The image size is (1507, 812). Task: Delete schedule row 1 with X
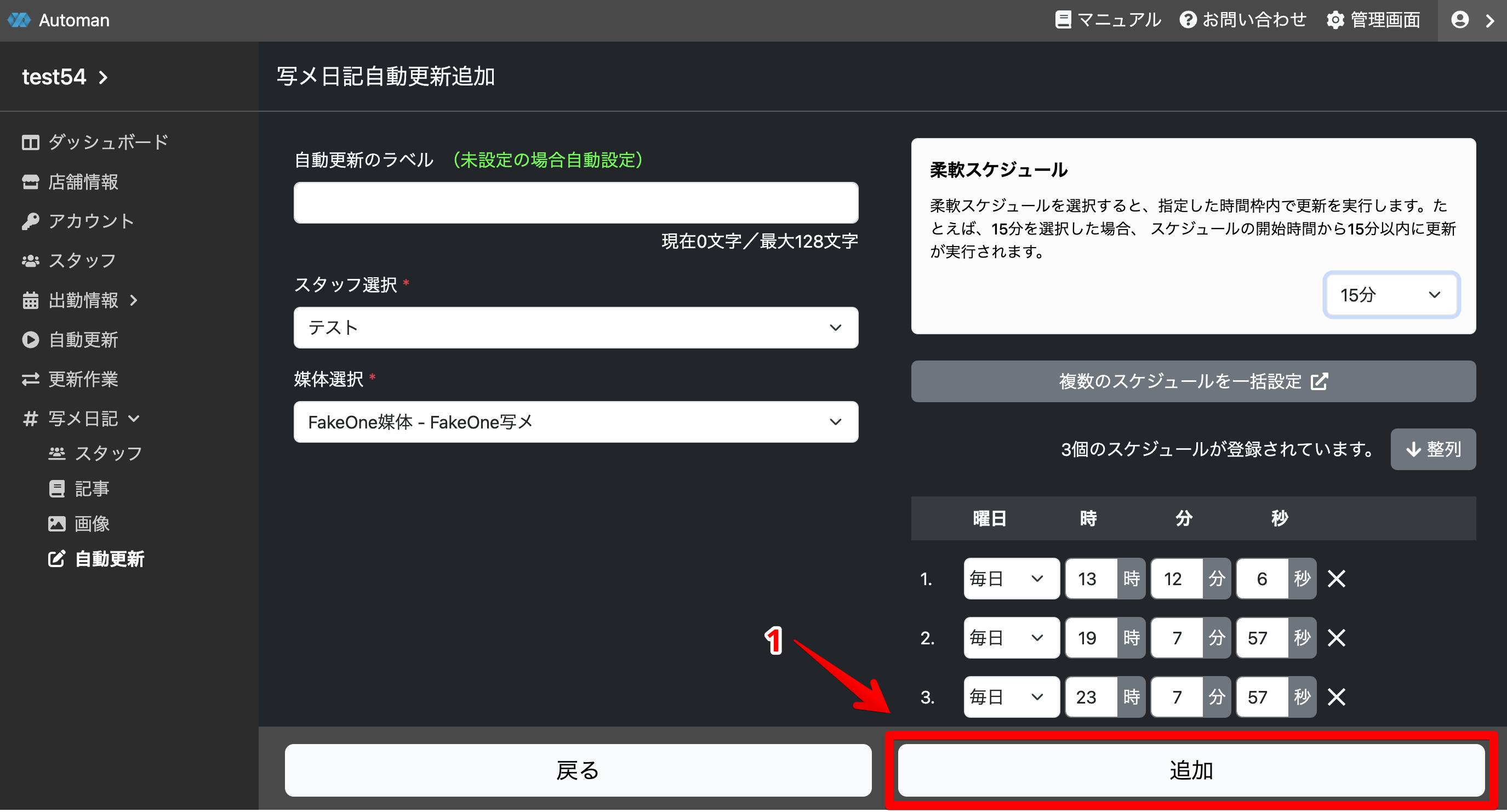click(x=1336, y=579)
